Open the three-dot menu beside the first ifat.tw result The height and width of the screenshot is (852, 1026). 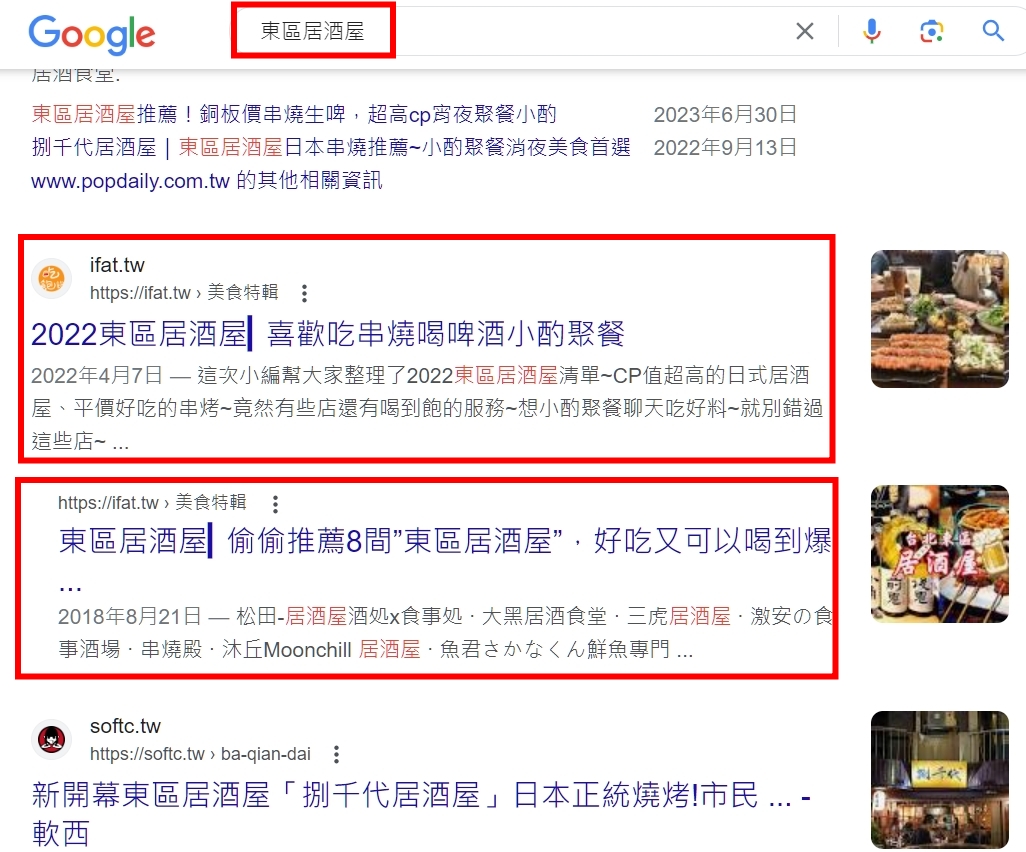click(304, 293)
